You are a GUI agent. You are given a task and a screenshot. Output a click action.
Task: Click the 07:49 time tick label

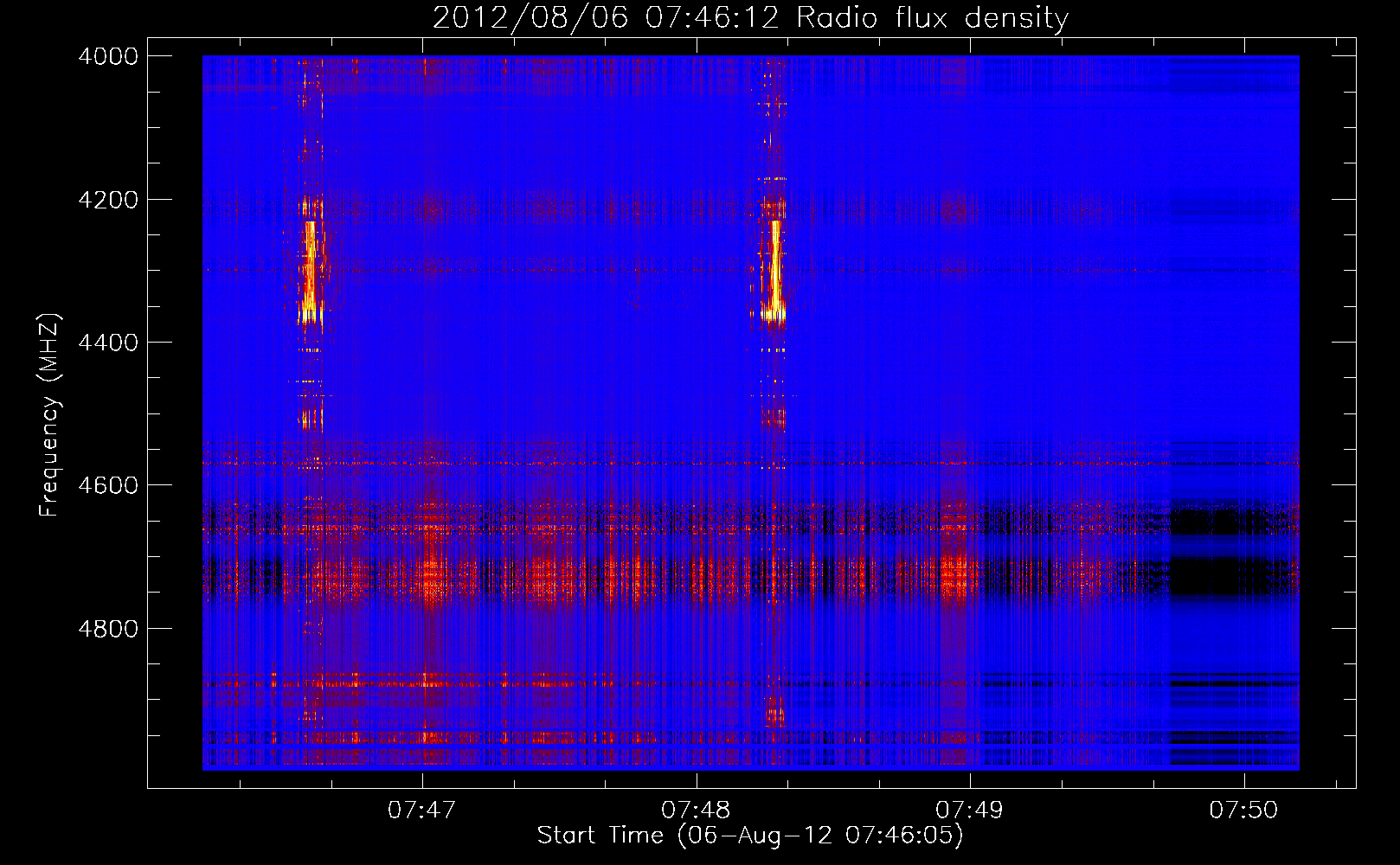click(970, 811)
